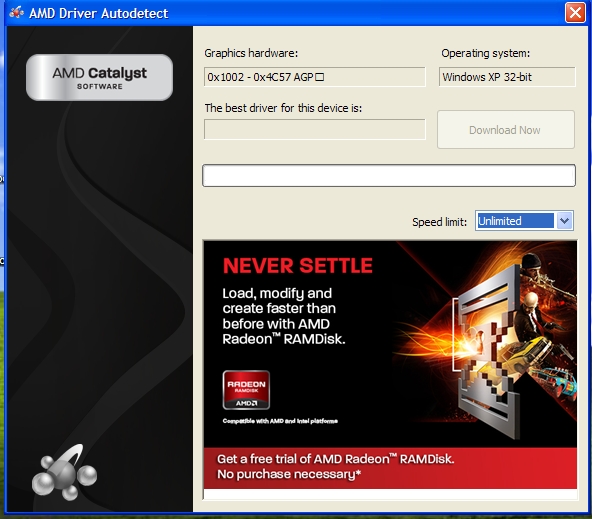Click the Get a free trial RAMDisk link
The height and width of the screenshot is (519, 592).
pos(335,466)
